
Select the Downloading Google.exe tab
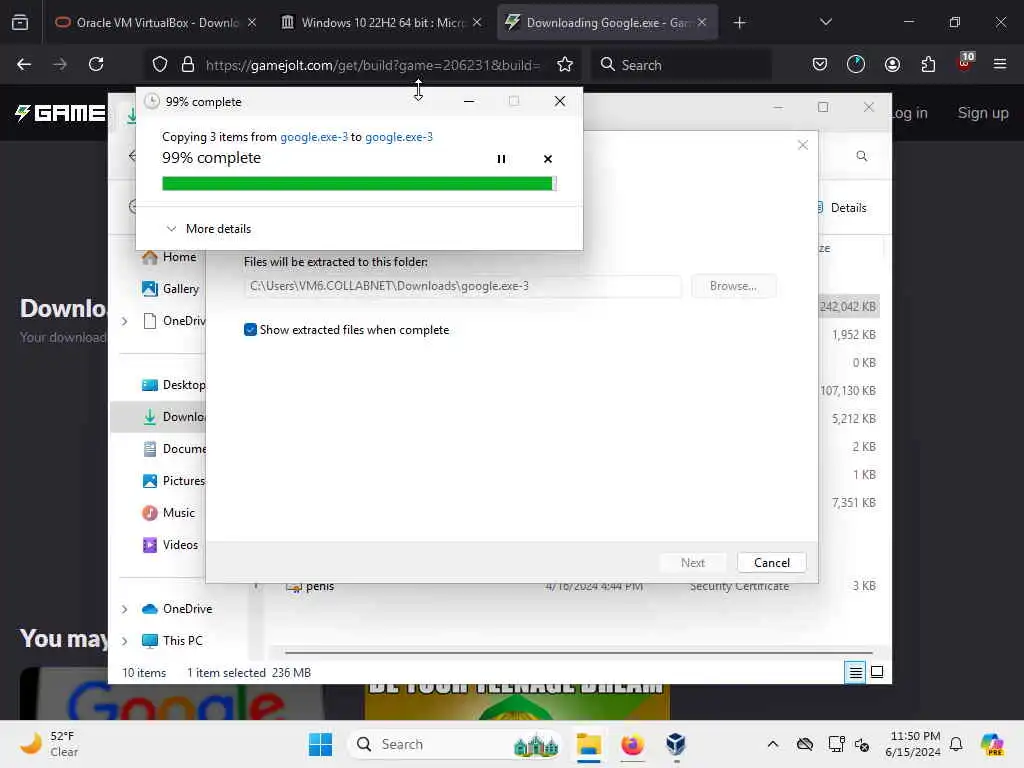point(607,23)
